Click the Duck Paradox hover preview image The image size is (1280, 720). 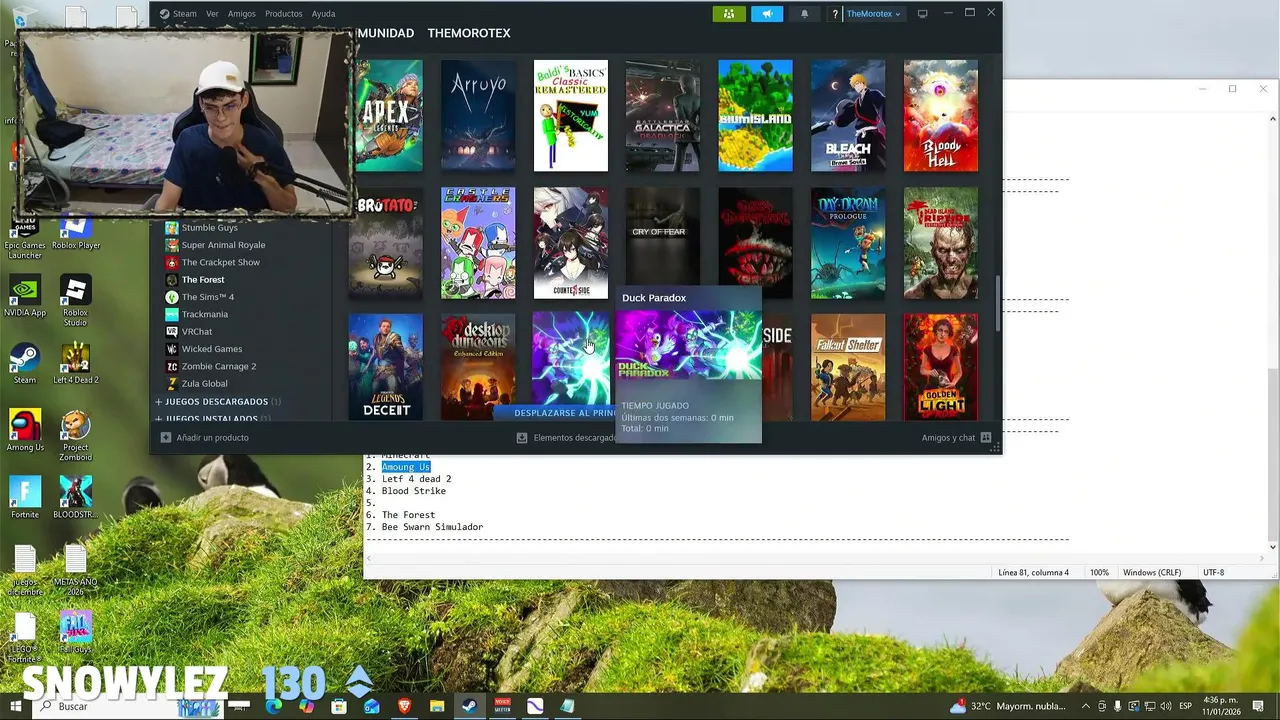(x=688, y=345)
